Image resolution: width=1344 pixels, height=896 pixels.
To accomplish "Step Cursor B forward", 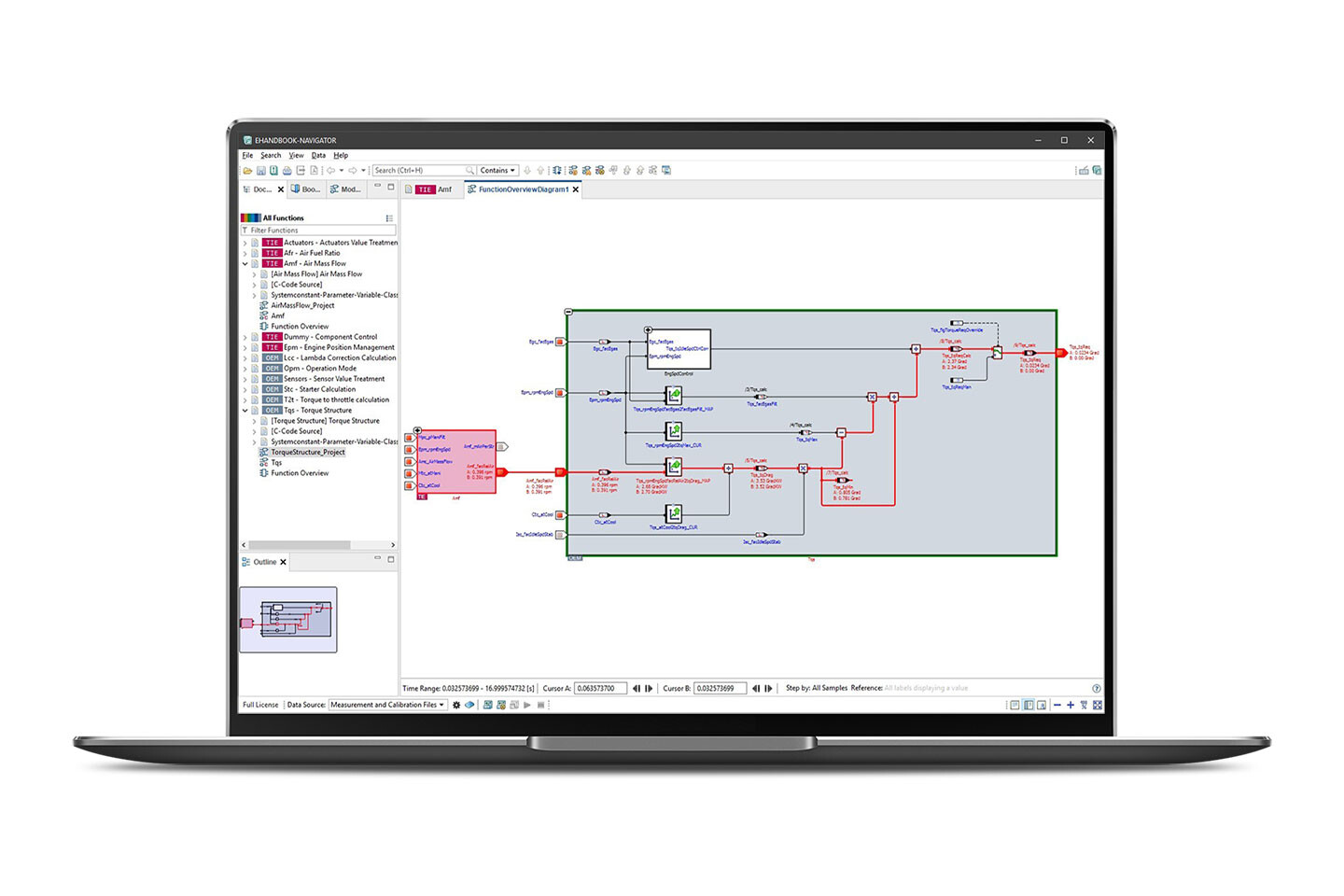I will coord(768,689).
